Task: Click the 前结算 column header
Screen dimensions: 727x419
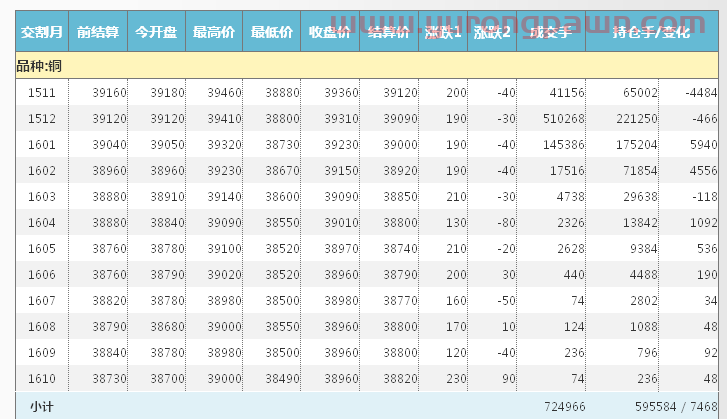Action: (98, 33)
